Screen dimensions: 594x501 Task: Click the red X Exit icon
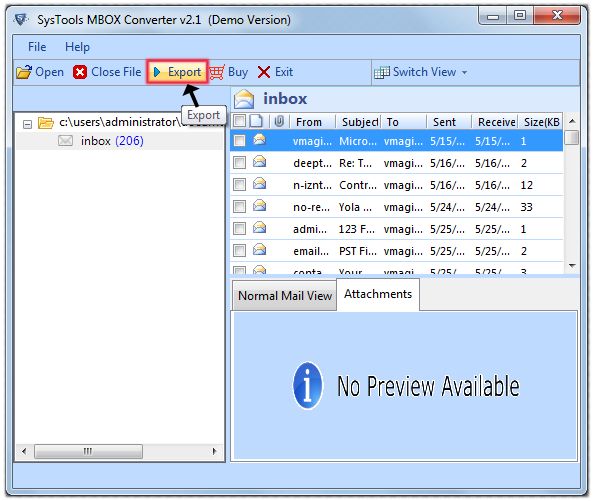264,72
